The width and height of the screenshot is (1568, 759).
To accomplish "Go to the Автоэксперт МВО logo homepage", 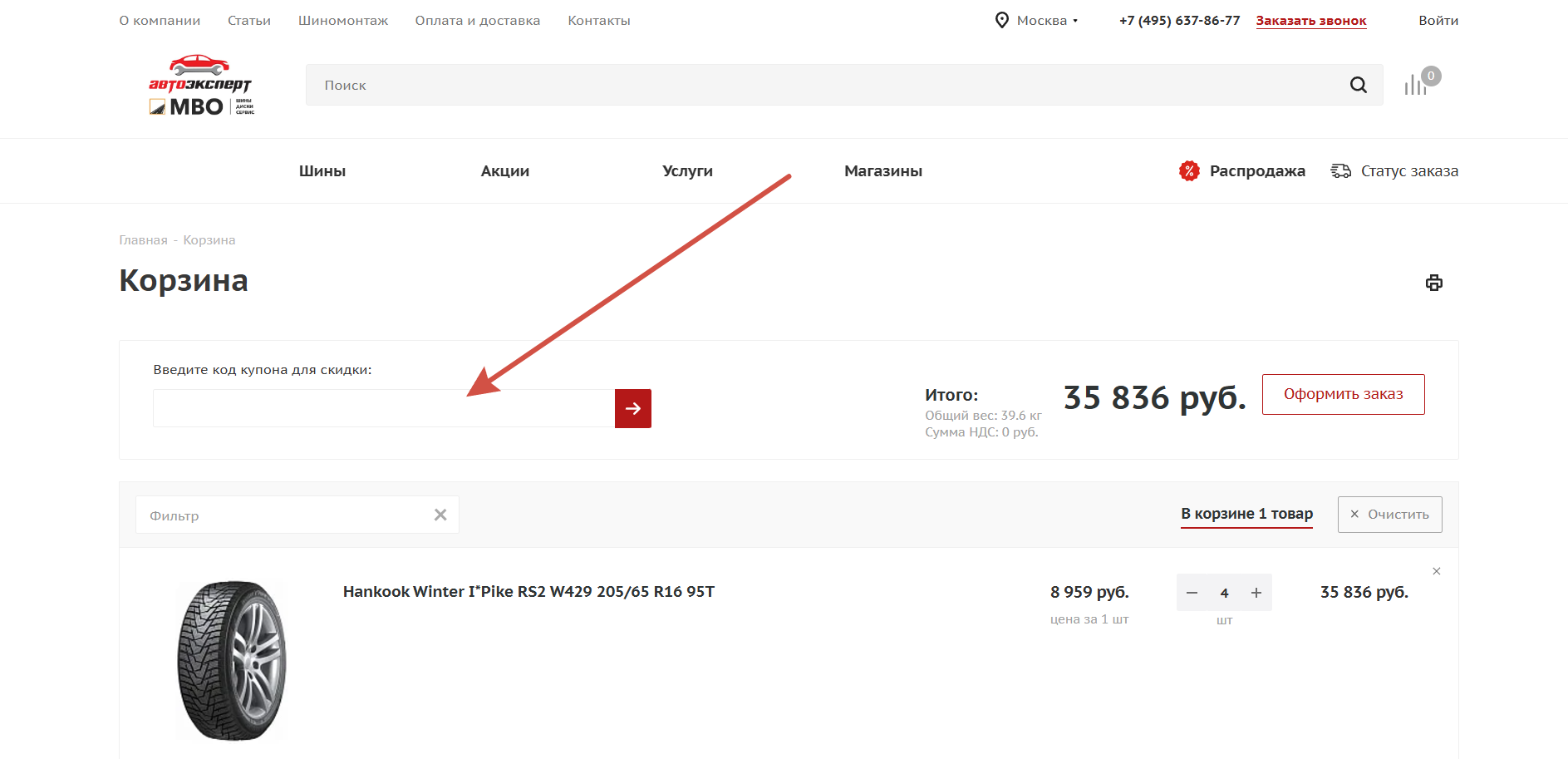I will (x=201, y=85).
